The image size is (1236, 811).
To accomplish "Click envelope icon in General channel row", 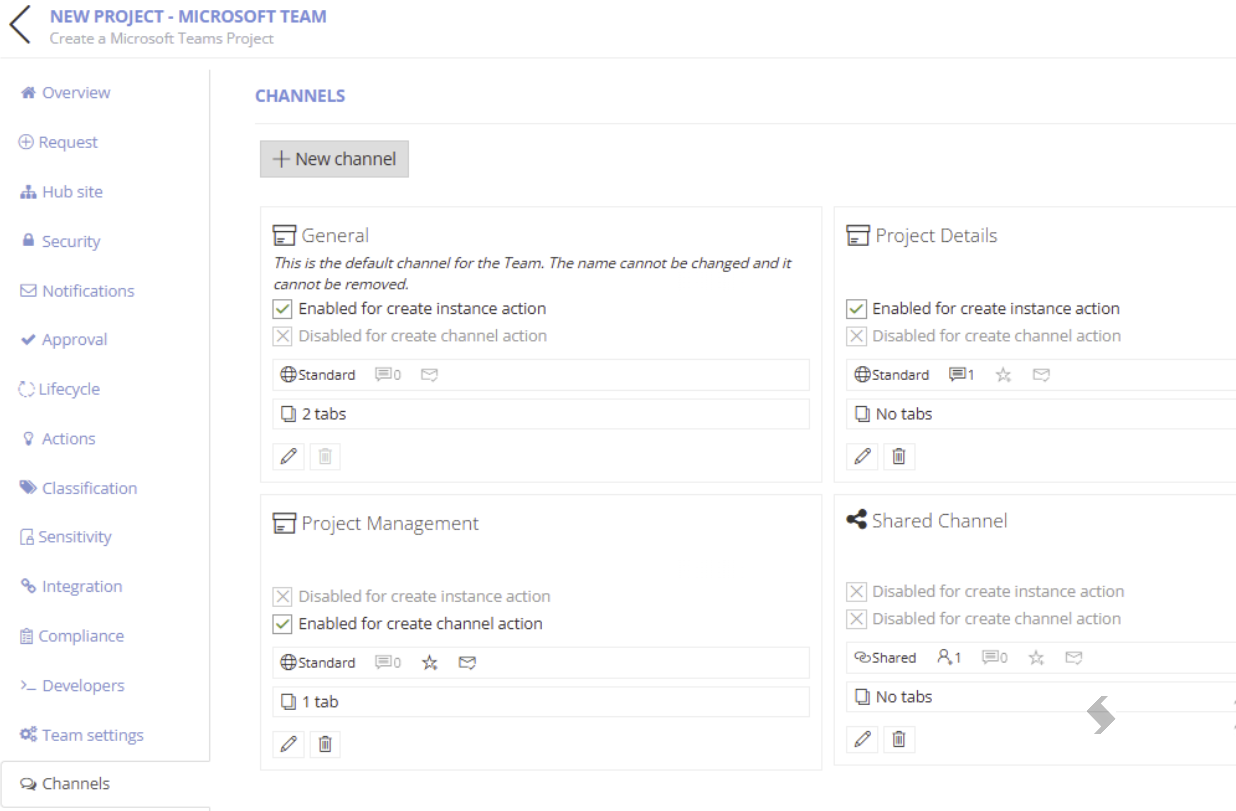I will (429, 375).
